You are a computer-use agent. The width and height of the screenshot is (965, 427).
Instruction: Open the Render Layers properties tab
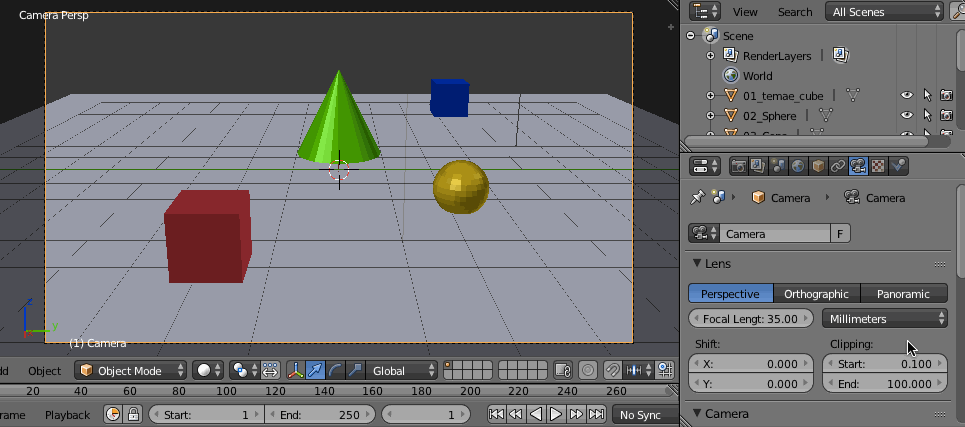point(758,166)
